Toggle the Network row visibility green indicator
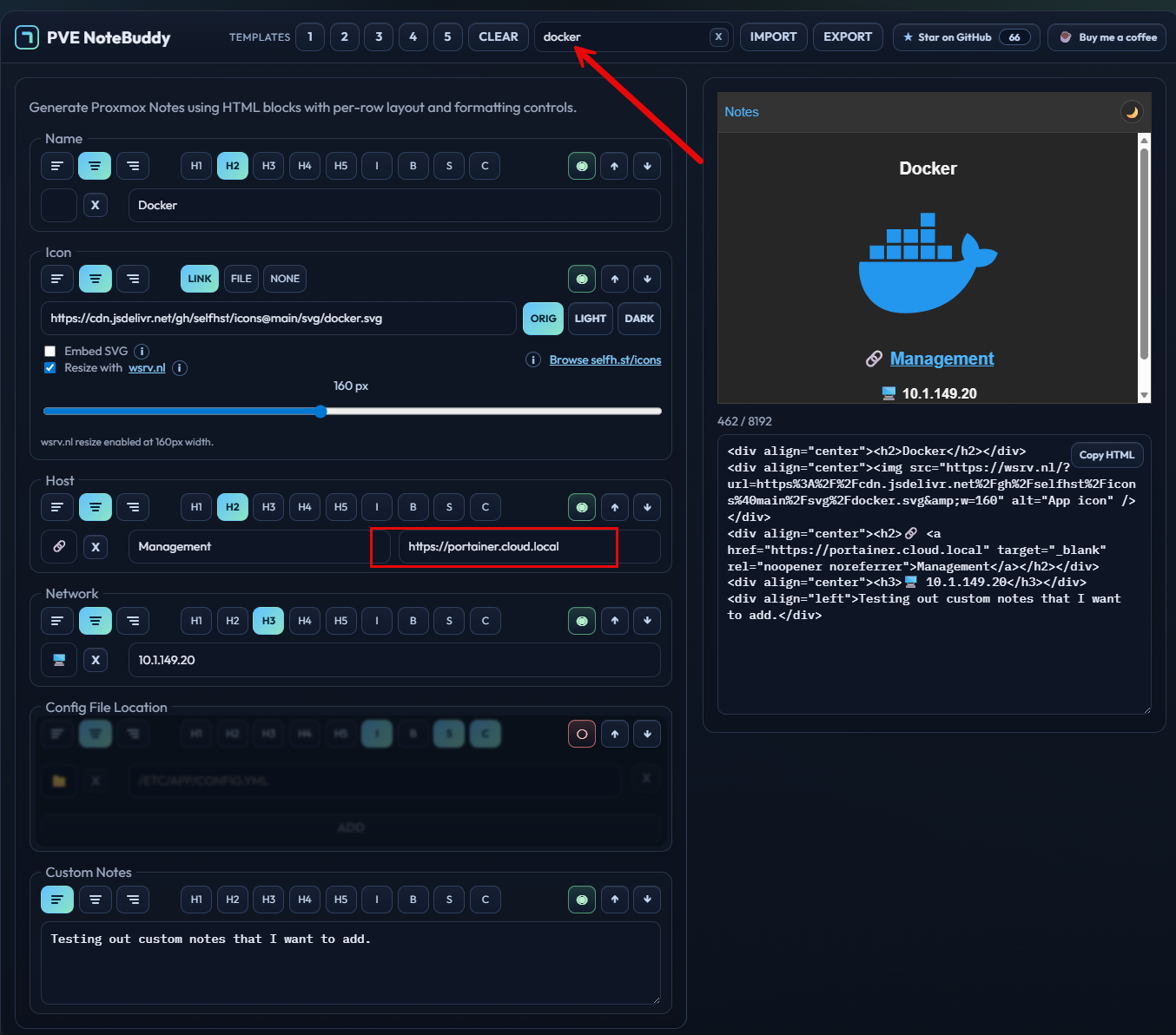Viewport: 1176px width, 1035px height. tap(581, 620)
